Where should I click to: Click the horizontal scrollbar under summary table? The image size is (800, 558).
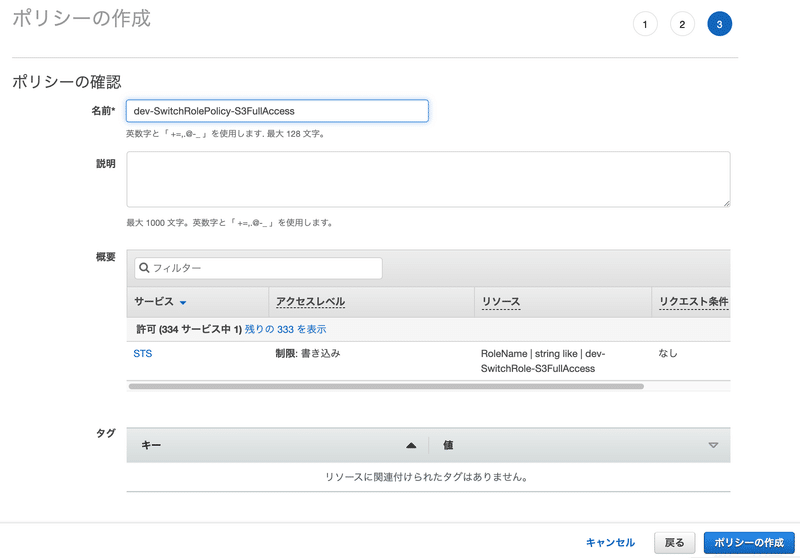pyautogui.click(x=386, y=387)
